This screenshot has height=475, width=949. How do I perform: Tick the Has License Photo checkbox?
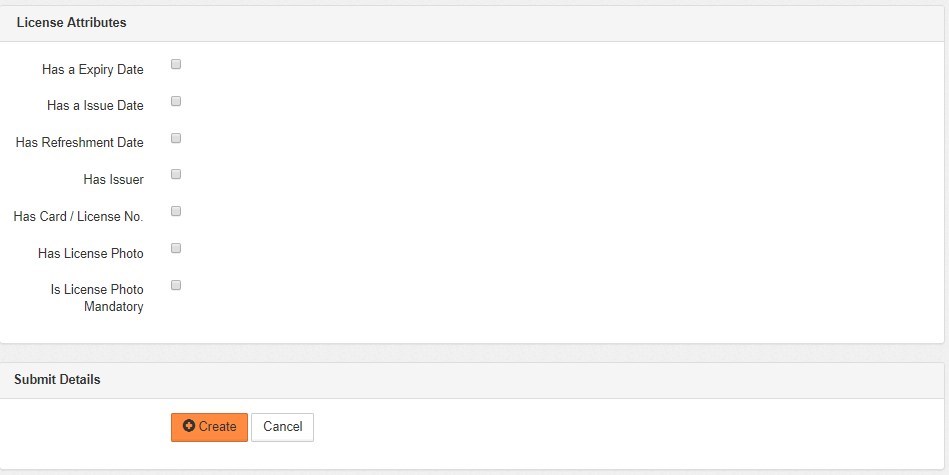click(x=176, y=248)
